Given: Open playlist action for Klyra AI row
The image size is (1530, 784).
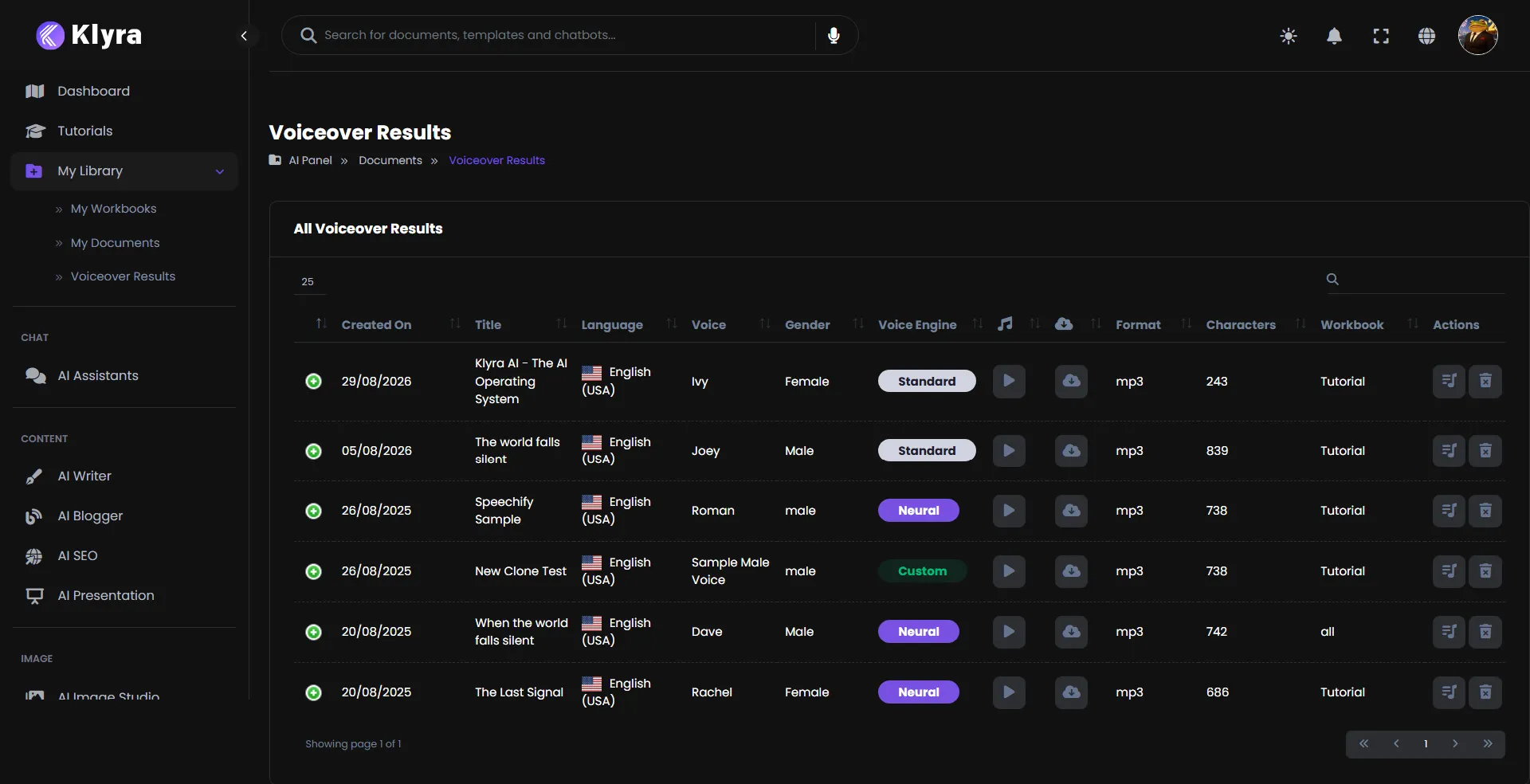Looking at the screenshot, I should 1449,382.
